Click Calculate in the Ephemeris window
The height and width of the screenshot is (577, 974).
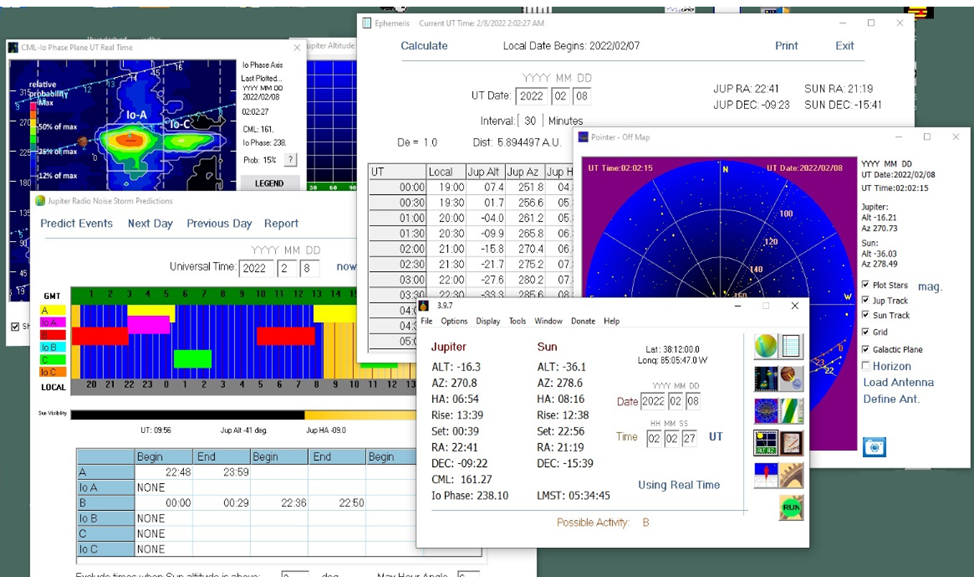(x=424, y=46)
